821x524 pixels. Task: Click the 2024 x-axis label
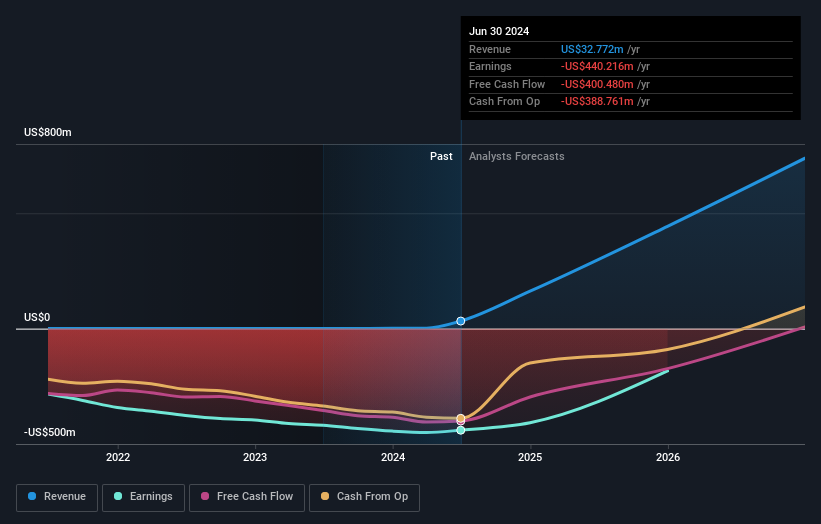point(393,458)
